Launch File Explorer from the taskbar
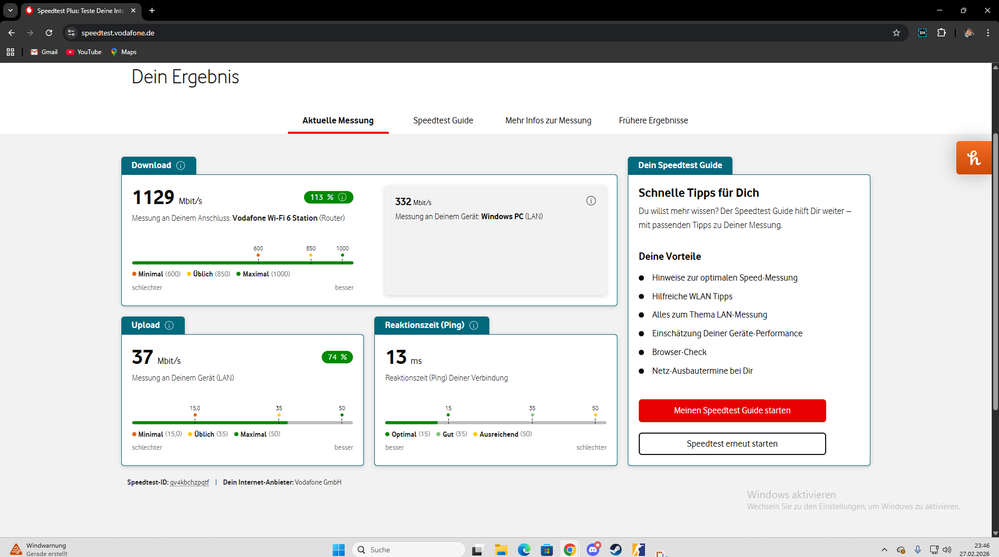999x557 pixels. (501, 549)
